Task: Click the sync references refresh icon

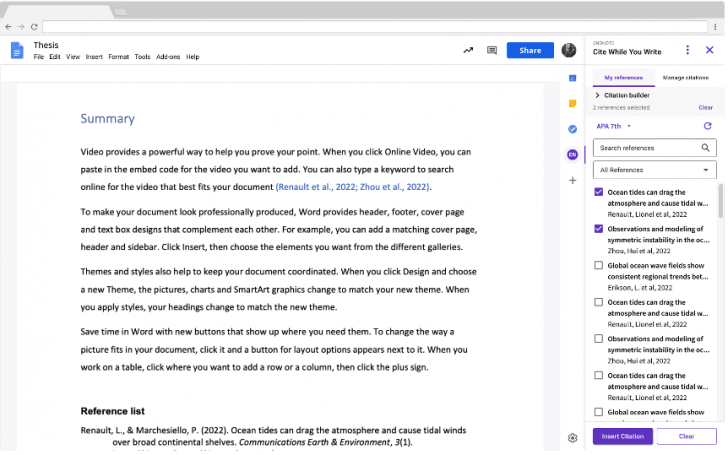Action: tap(707, 126)
